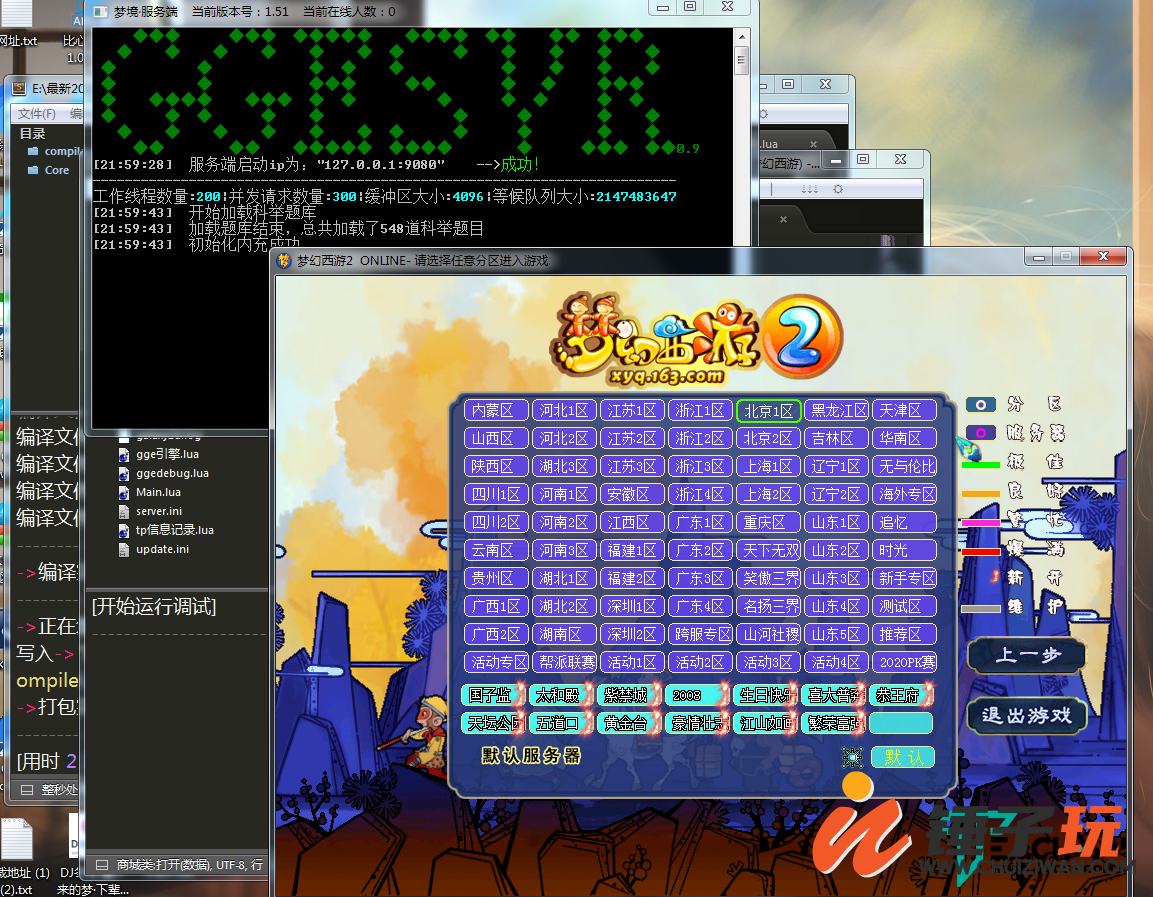Choose the 五道口 server
The width and height of the screenshot is (1153, 897).
560,723
